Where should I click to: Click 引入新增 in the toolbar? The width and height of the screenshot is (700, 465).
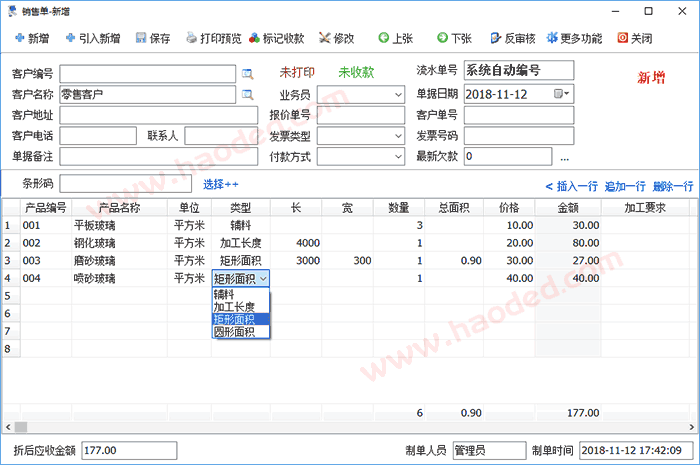click(x=93, y=38)
